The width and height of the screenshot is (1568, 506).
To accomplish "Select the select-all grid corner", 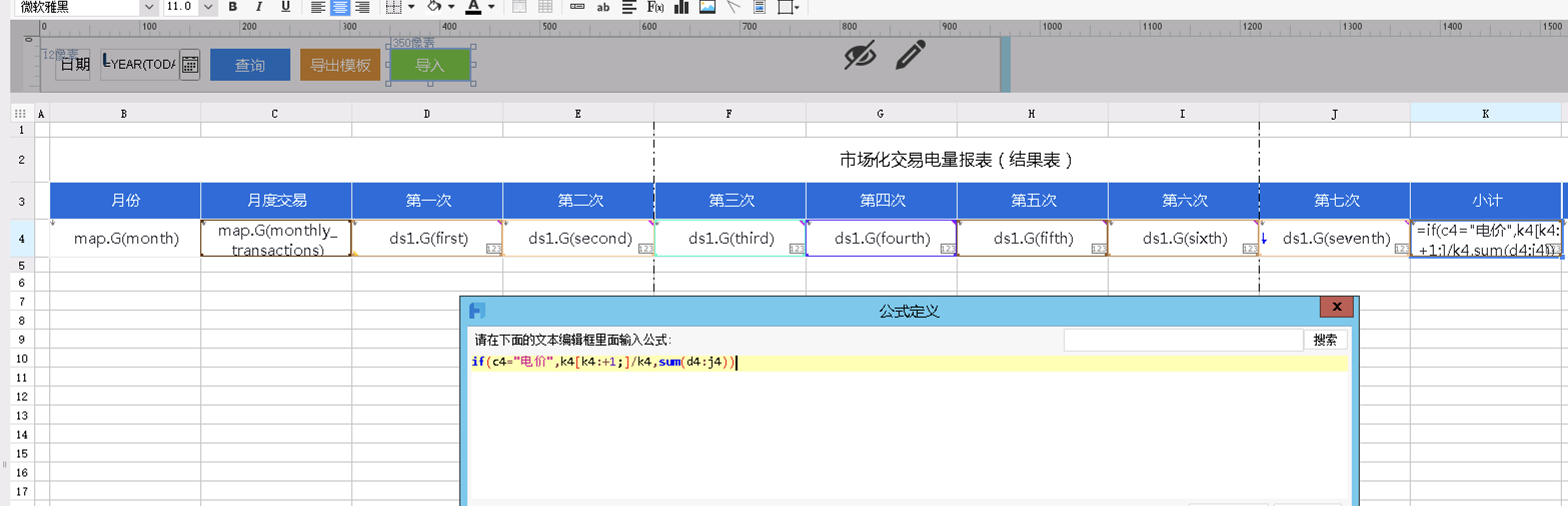I will tap(20, 113).
